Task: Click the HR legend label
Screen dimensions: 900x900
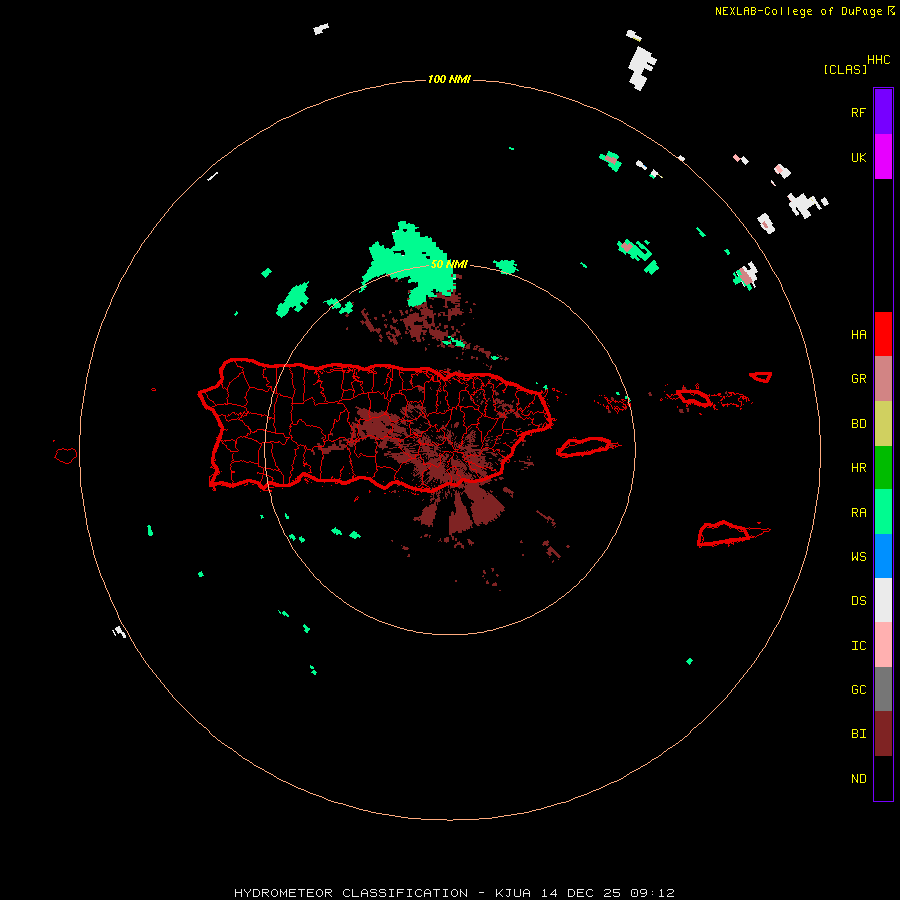Action: click(x=858, y=468)
